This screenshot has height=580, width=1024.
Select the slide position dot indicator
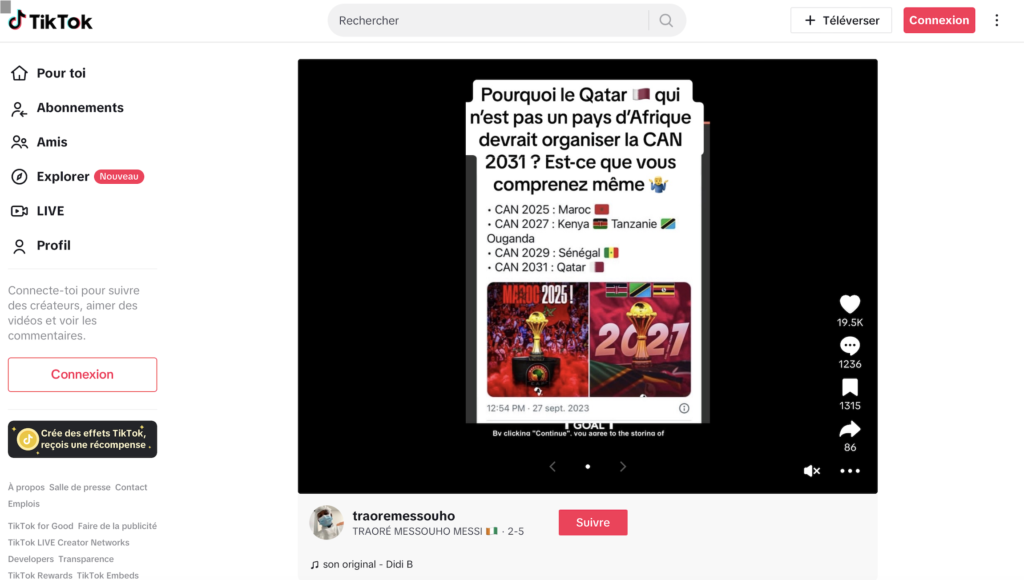(588, 466)
